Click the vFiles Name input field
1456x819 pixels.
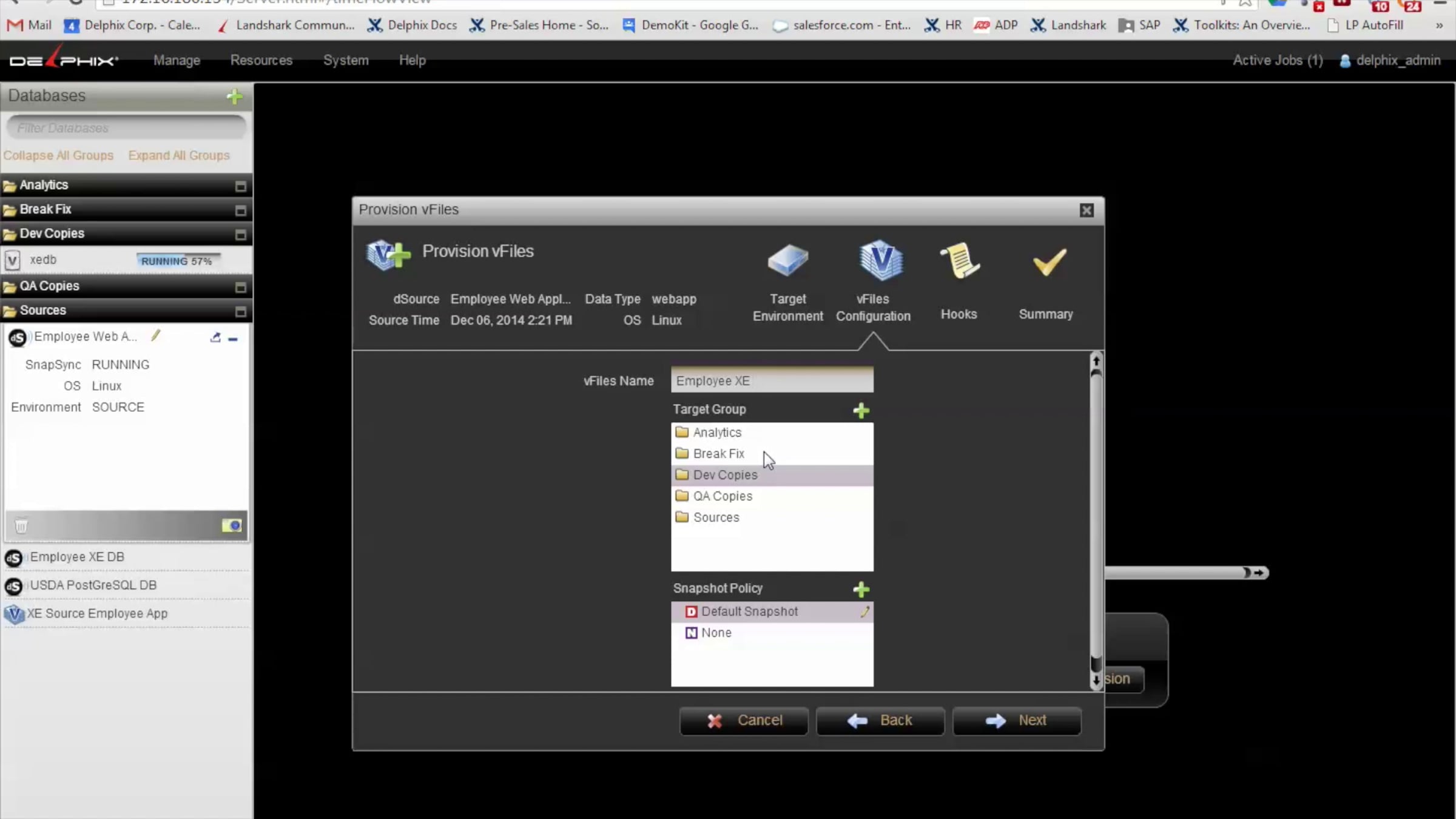pyautogui.click(x=772, y=380)
